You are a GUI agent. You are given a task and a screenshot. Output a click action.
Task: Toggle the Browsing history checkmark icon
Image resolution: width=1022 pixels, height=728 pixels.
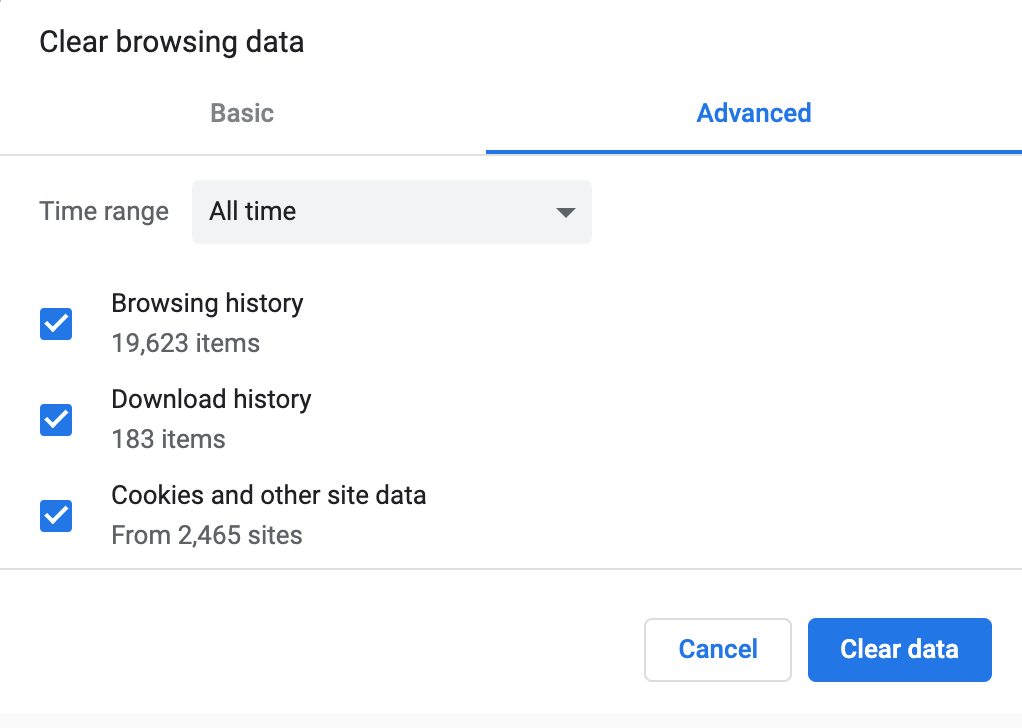[55, 324]
